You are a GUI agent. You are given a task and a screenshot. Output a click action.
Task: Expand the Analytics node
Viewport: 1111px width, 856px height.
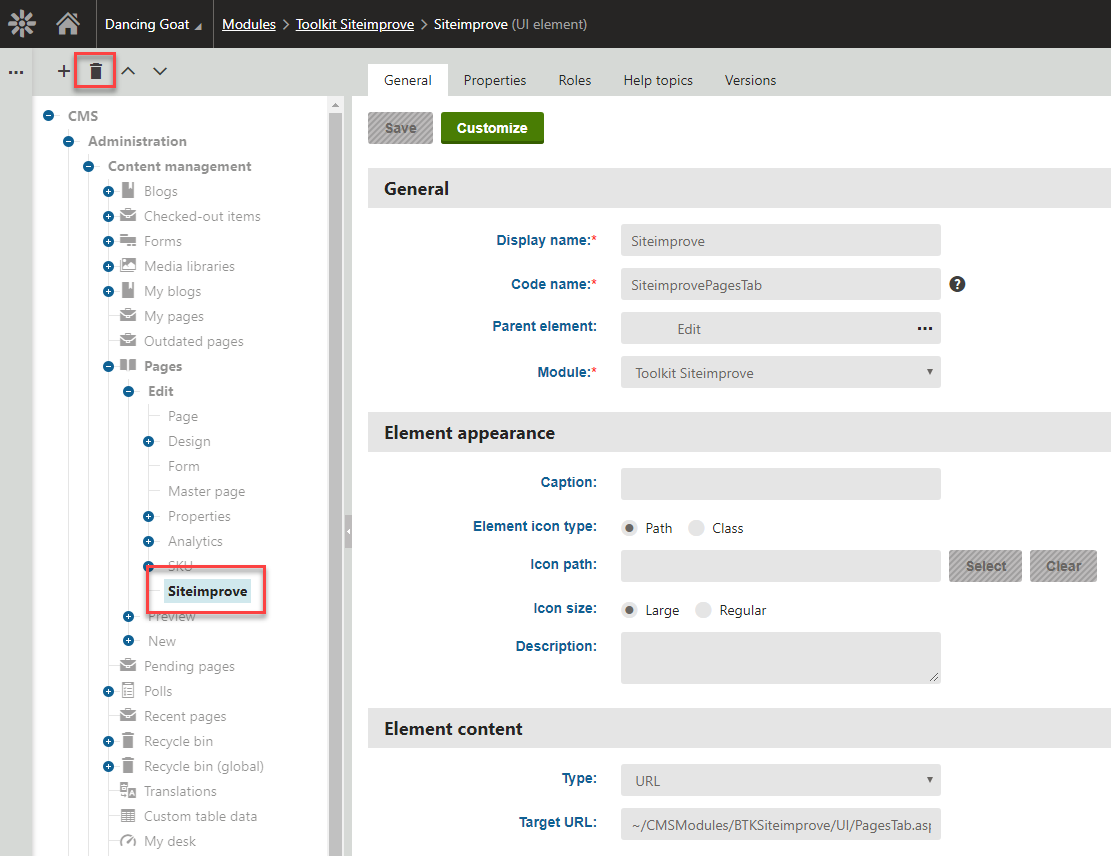(148, 541)
